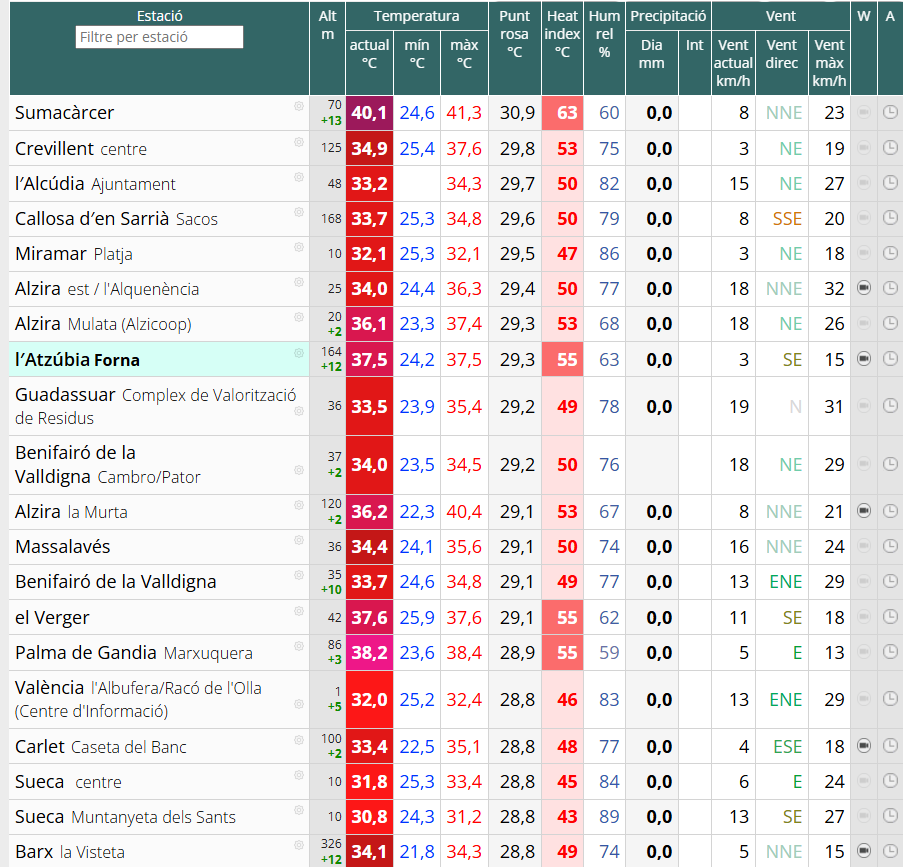This screenshot has height=867, width=903.
Task: Open the gear icon for Sumacàrcer
Action: (299, 105)
